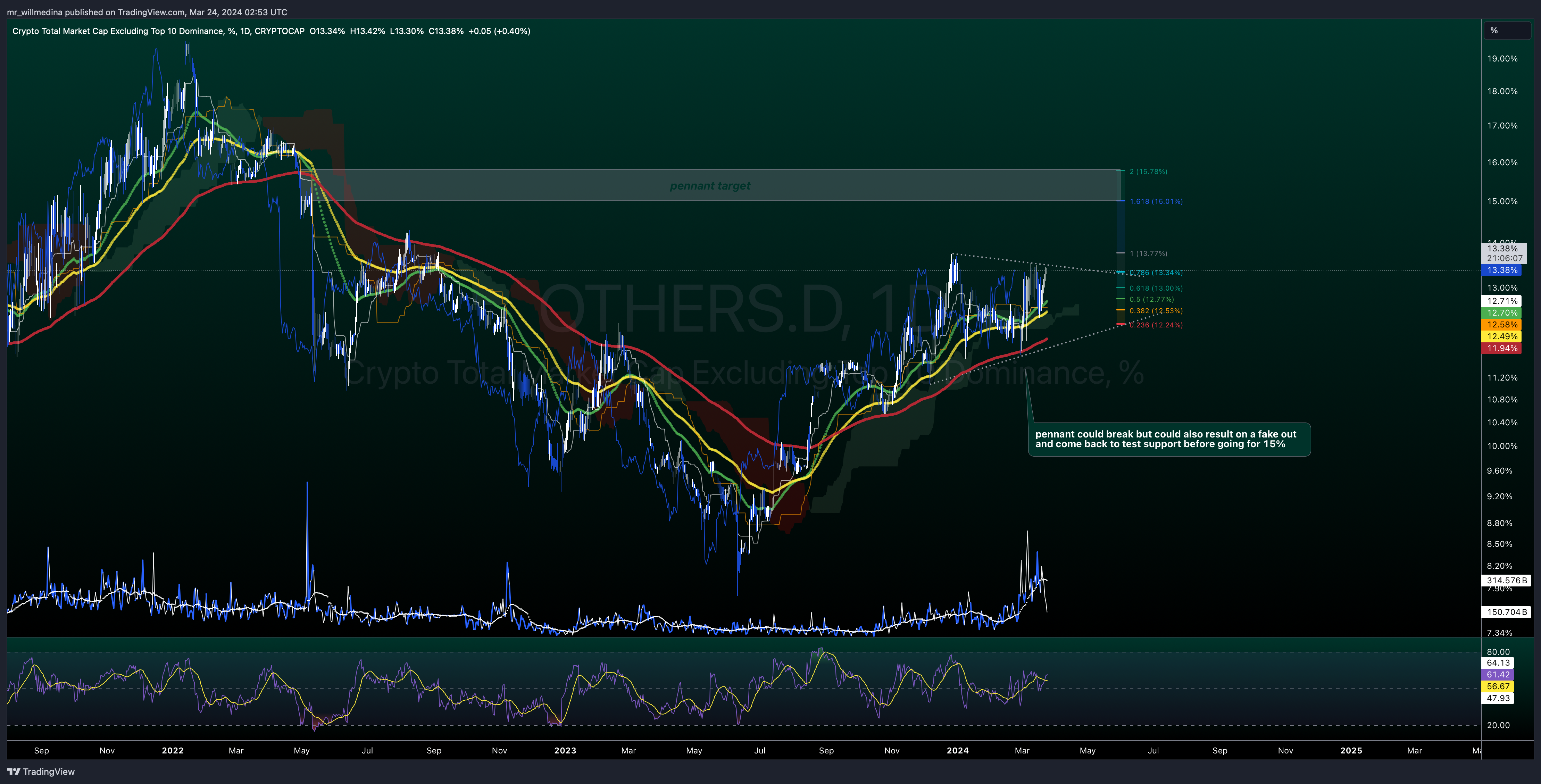Click the 2023 label on time axis
This screenshot has width=1541, height=784.
[565, 751]
